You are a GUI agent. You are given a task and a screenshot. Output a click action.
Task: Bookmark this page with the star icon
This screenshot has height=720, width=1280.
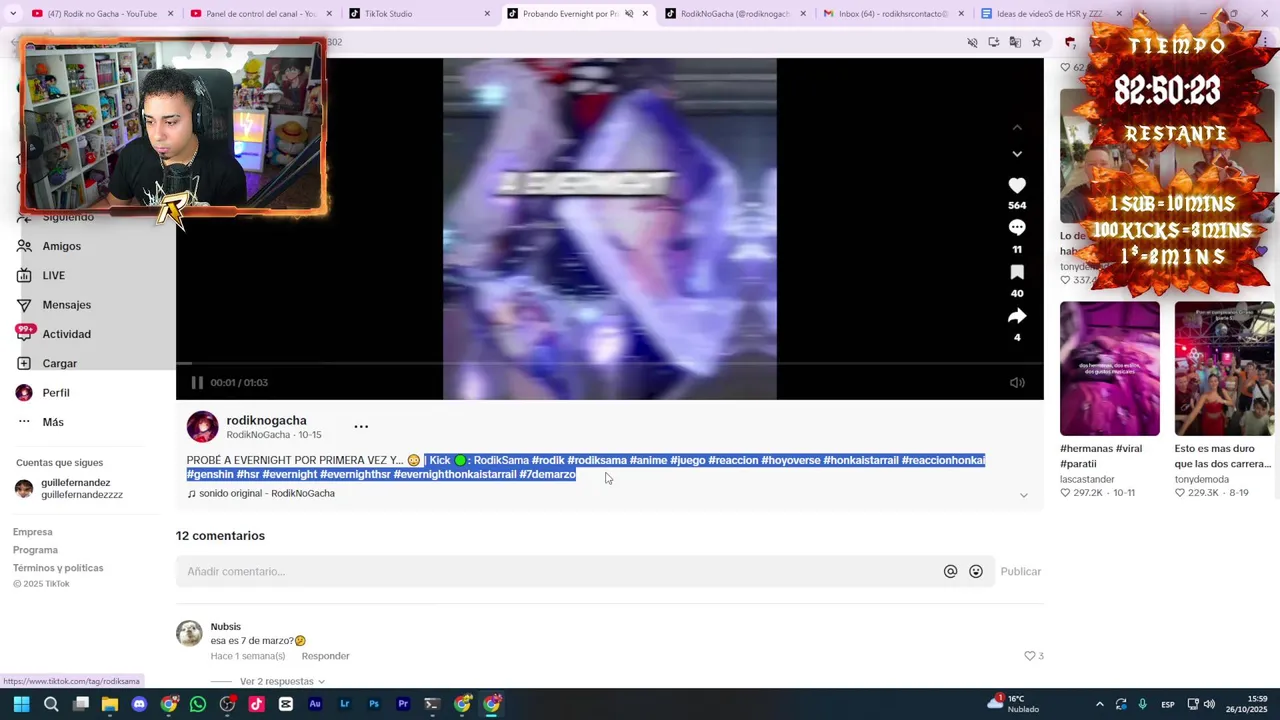point(1037,42)
